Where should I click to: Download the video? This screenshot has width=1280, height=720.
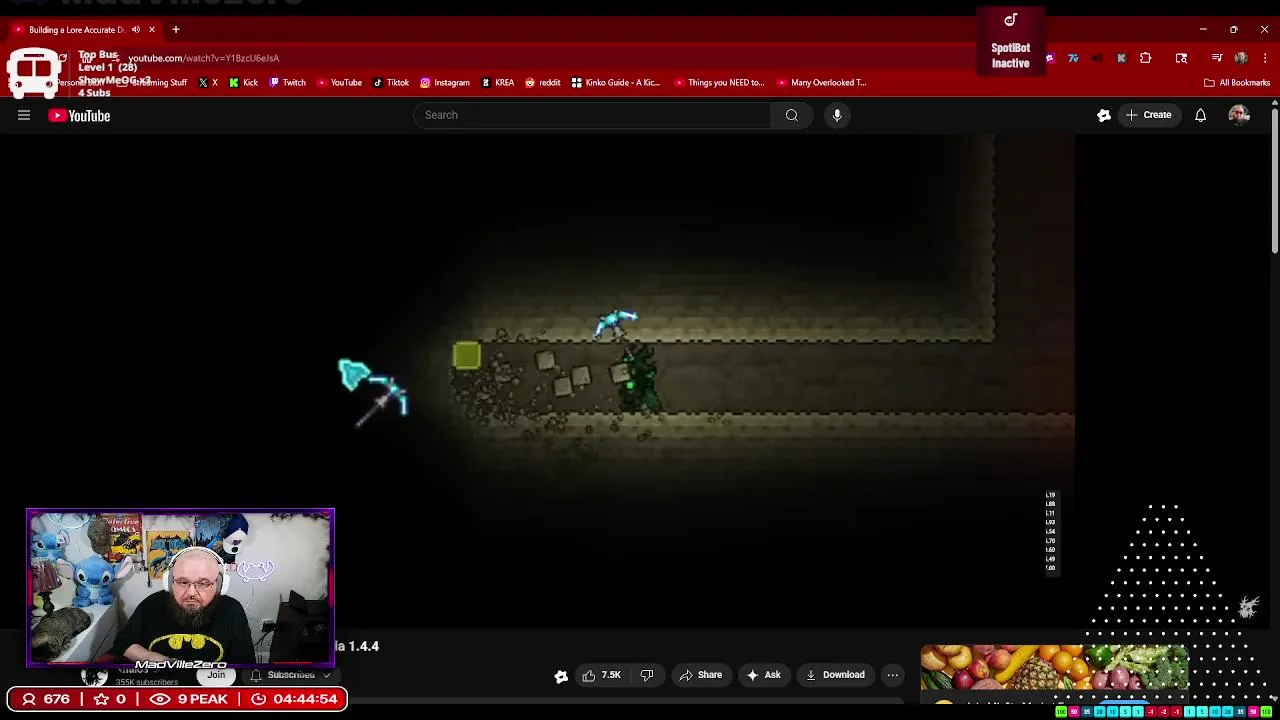coord(835,675)
